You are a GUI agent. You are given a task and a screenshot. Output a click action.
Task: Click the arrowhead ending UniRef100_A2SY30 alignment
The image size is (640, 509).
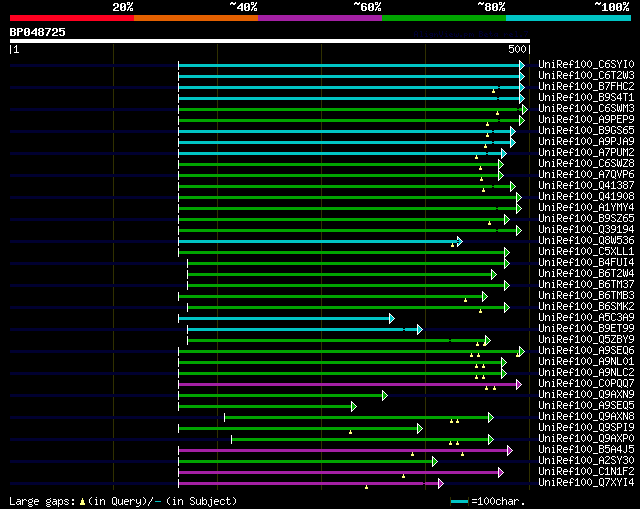coord(435,462)
